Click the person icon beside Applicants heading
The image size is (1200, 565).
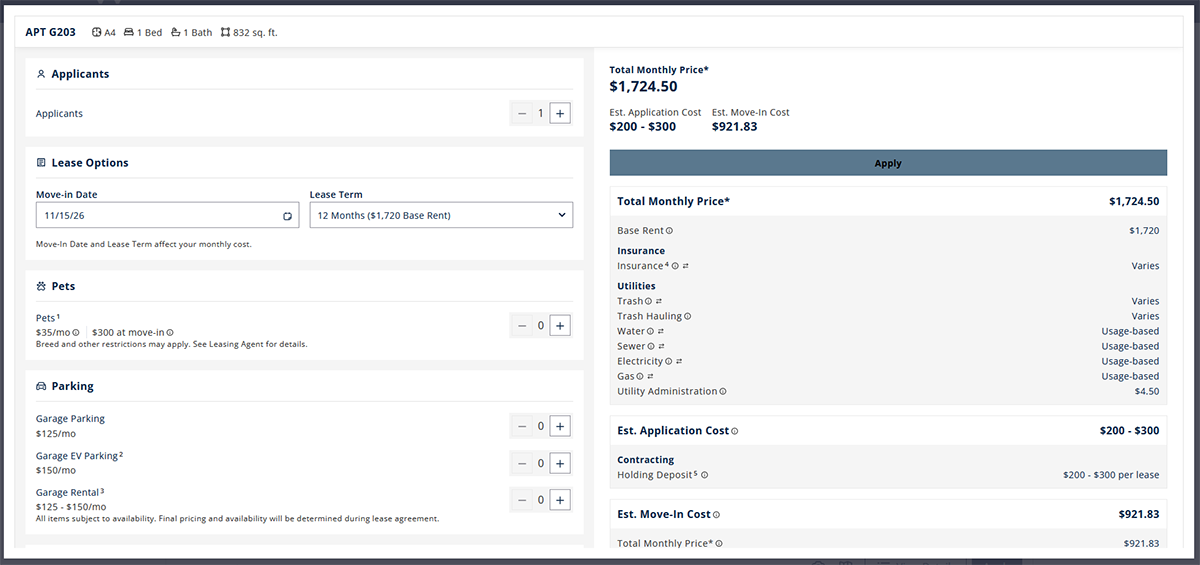(41, 74)
